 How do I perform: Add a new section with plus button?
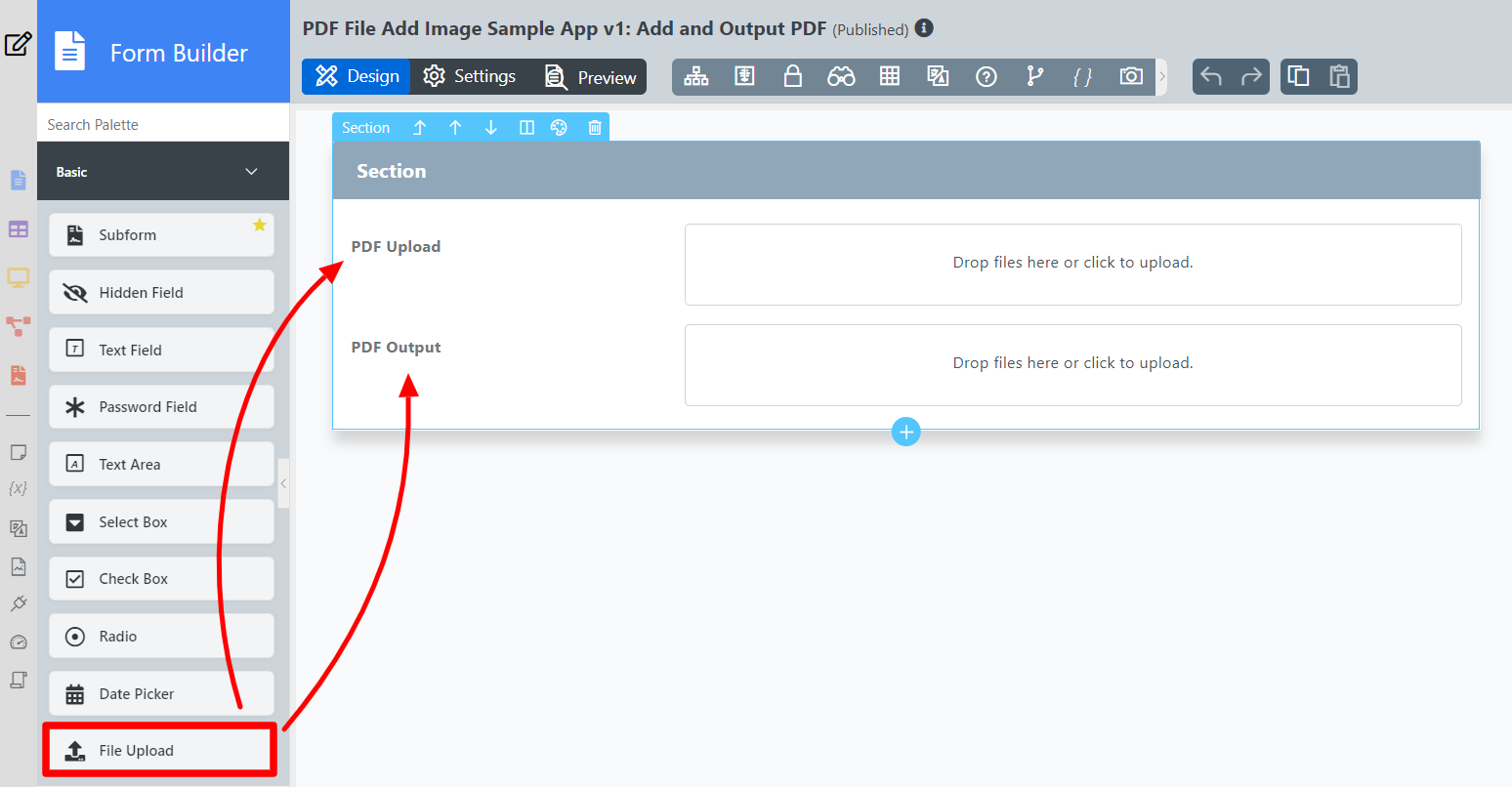click(x=905, y=432)
